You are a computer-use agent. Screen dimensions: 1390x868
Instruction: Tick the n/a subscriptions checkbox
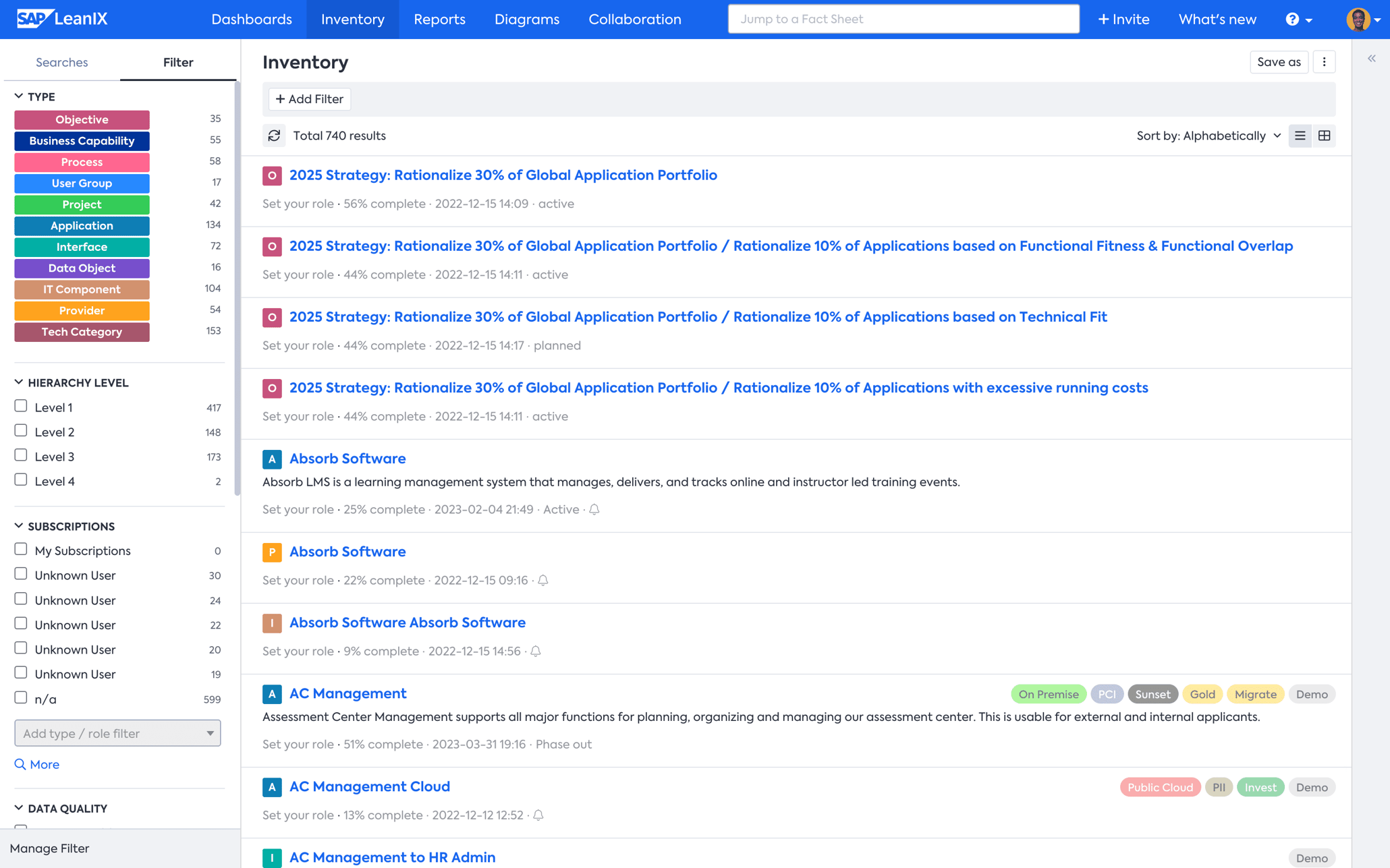pos(21,697)
